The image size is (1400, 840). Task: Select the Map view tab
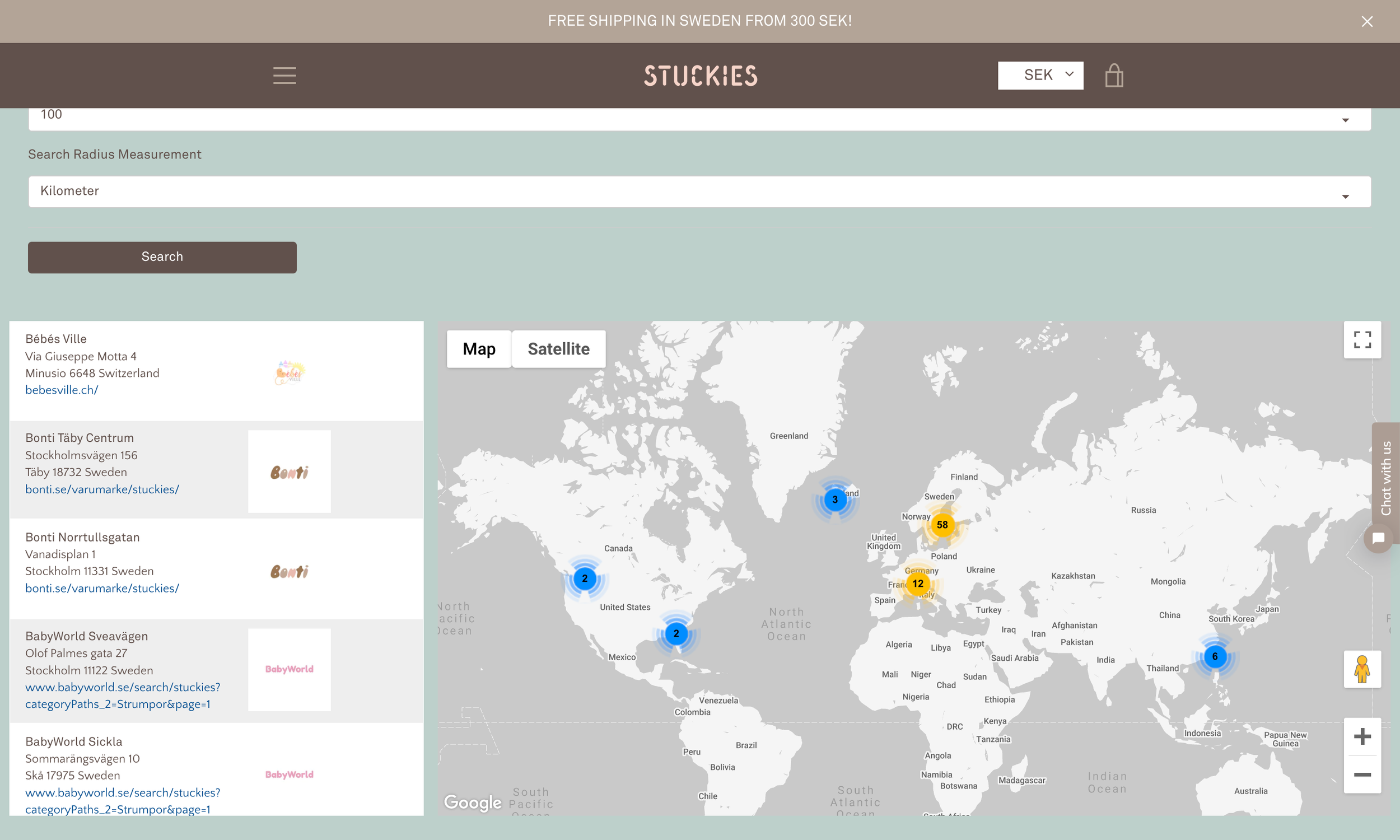(x=479, y=349)
